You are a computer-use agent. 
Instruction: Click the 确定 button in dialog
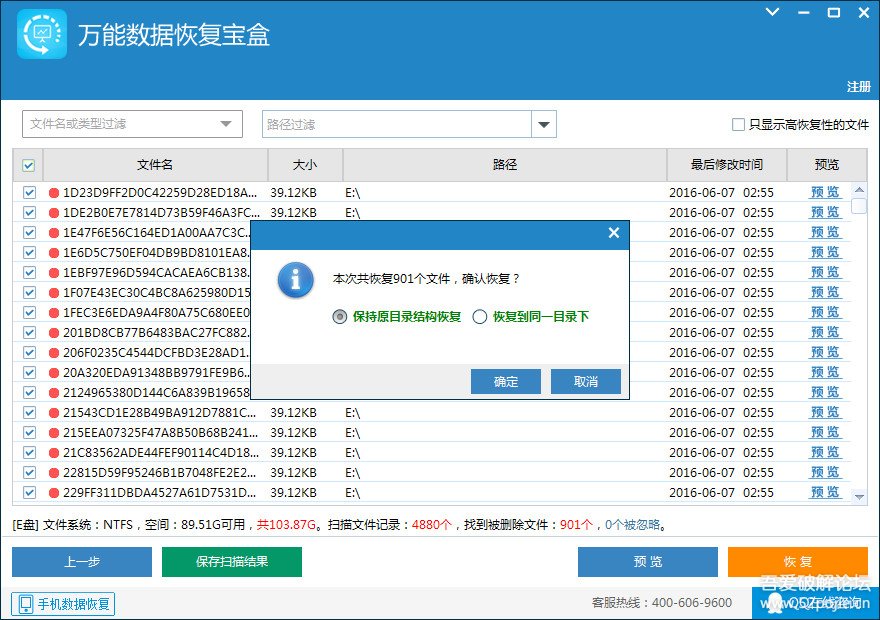point(506,382)
